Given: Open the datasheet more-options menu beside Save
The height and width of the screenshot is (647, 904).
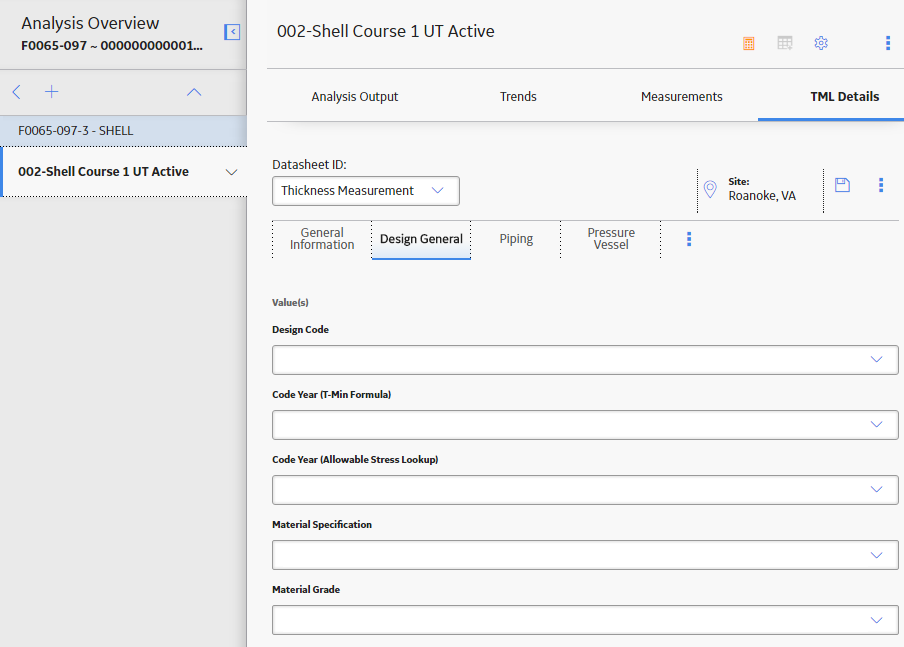Looking at the screenshot, I should click(880, 185).
